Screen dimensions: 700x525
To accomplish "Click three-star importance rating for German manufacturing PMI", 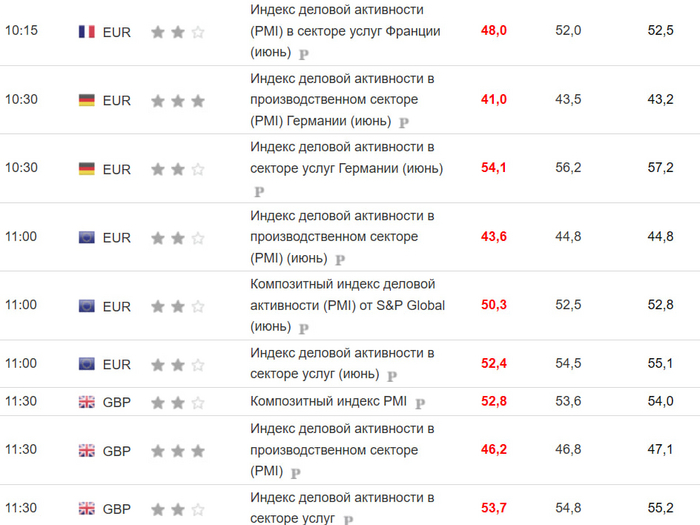I will pos(178,100).
